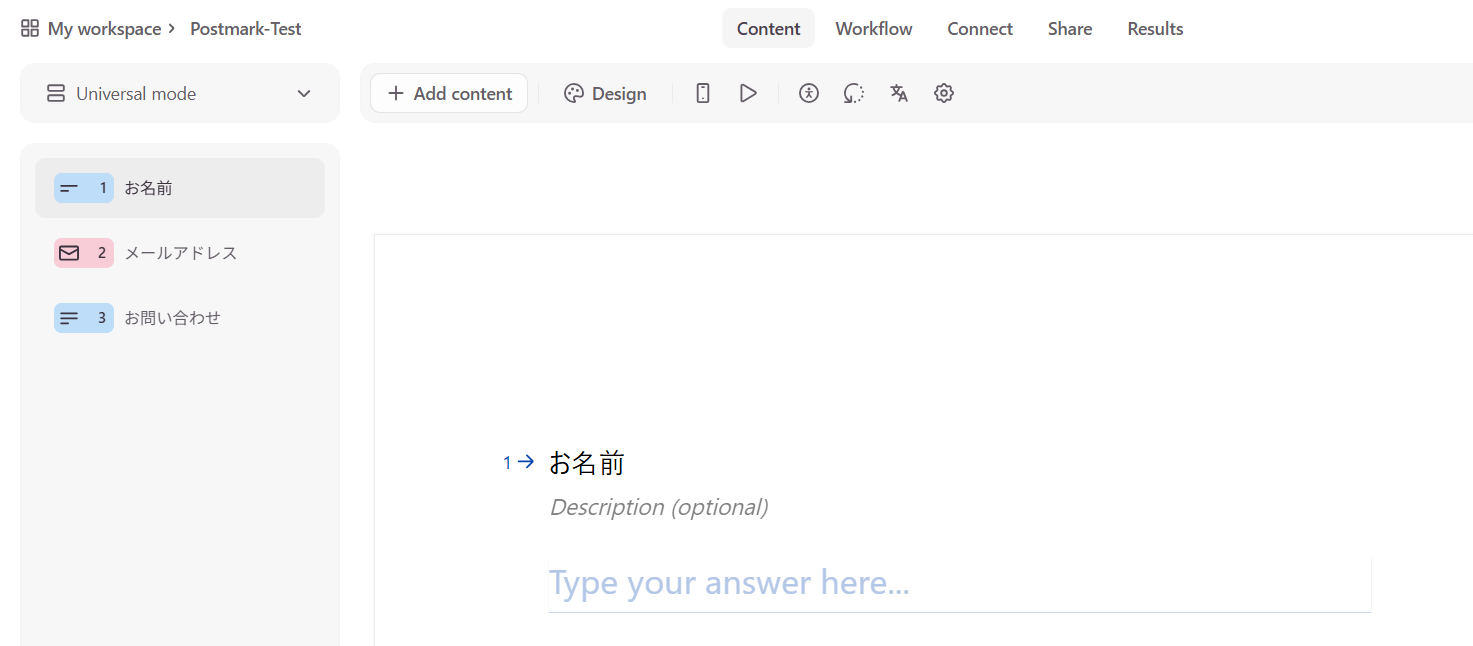This screenshot has height=646, width=1473.
Task: Open the Share tab
Action: (x=1070, y=29)
